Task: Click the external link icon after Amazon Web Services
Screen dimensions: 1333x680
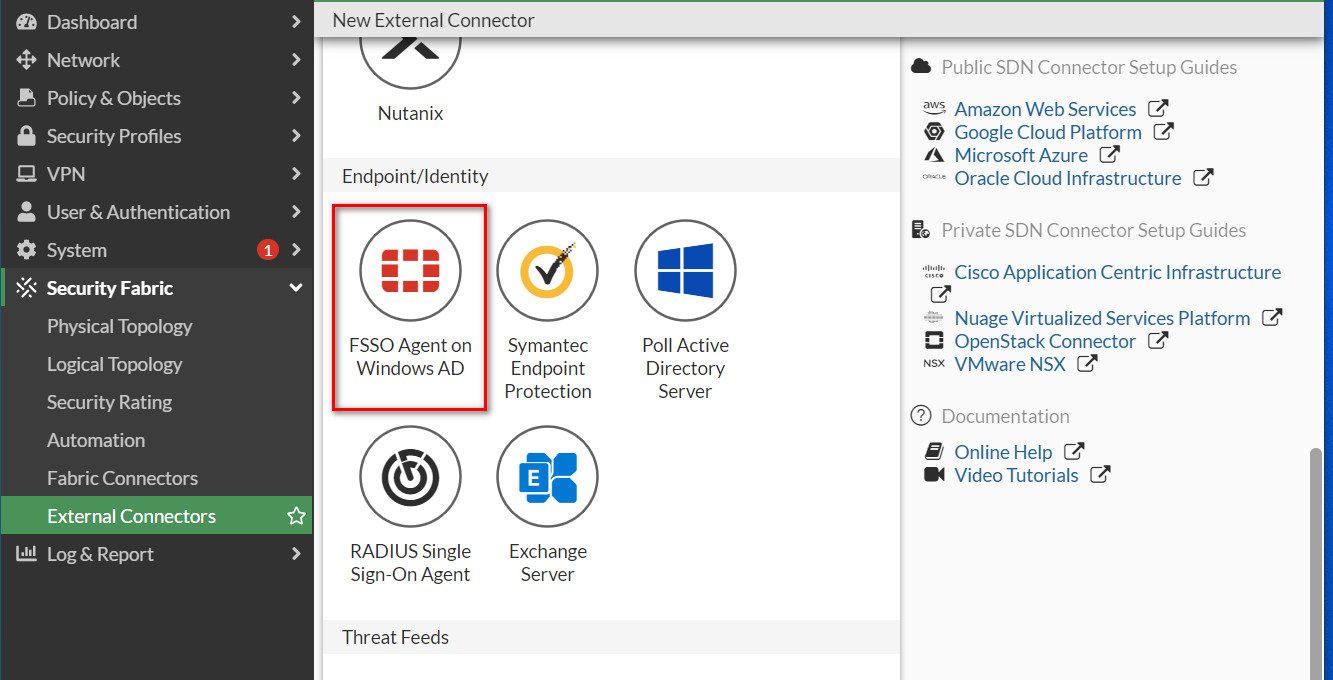Action: (x=1158, y=108)
